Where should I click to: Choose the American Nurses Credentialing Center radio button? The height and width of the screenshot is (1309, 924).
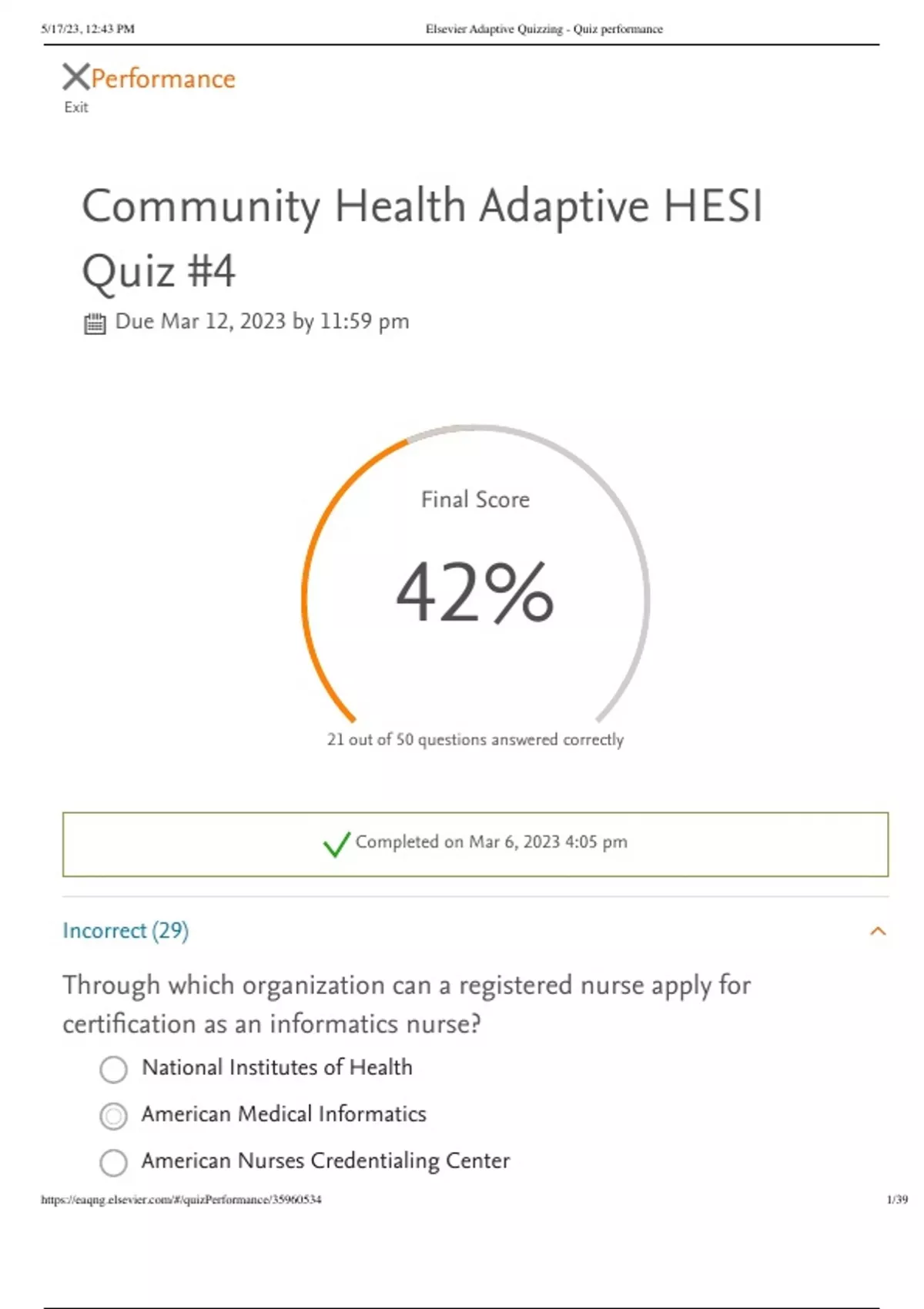click(x=113, y=1162)
